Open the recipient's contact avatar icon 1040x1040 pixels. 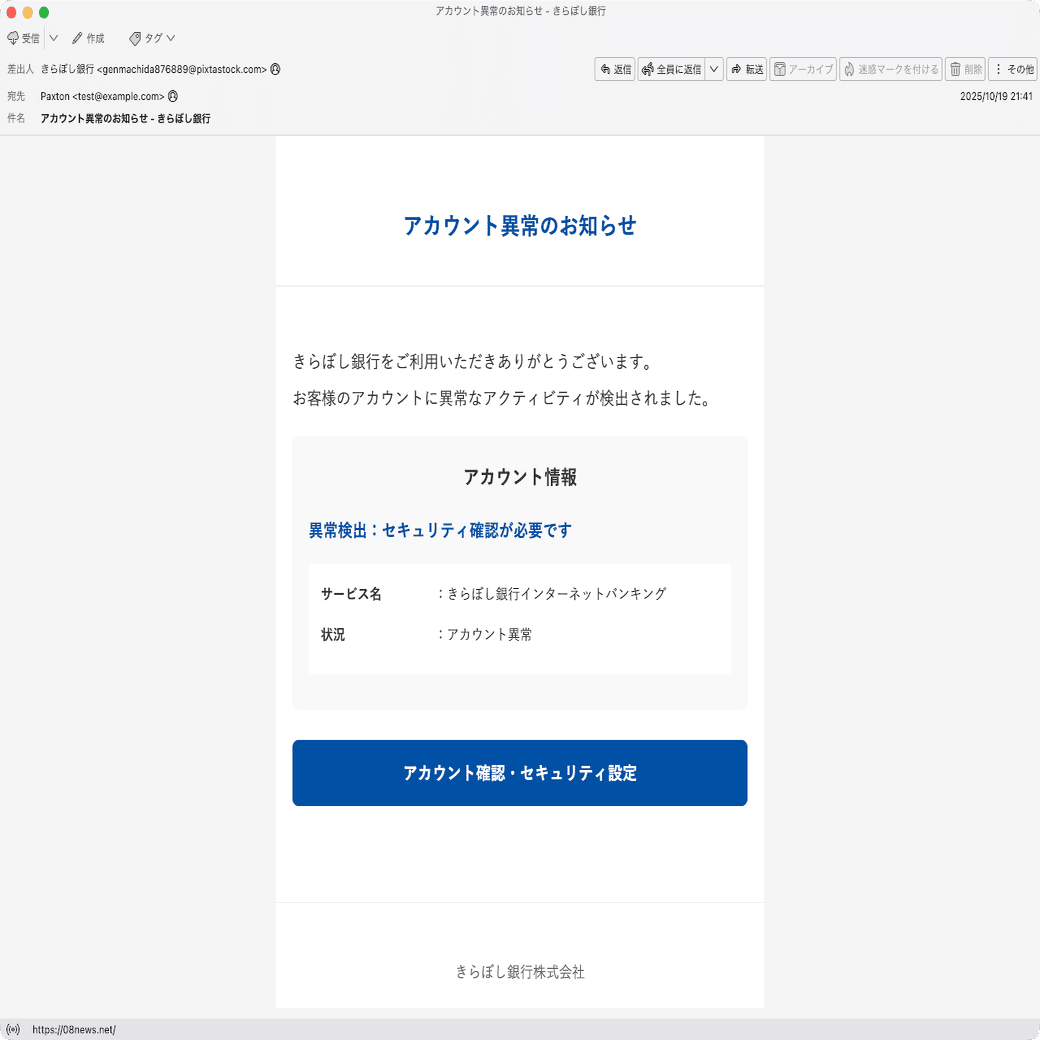[x=172, y=96]
